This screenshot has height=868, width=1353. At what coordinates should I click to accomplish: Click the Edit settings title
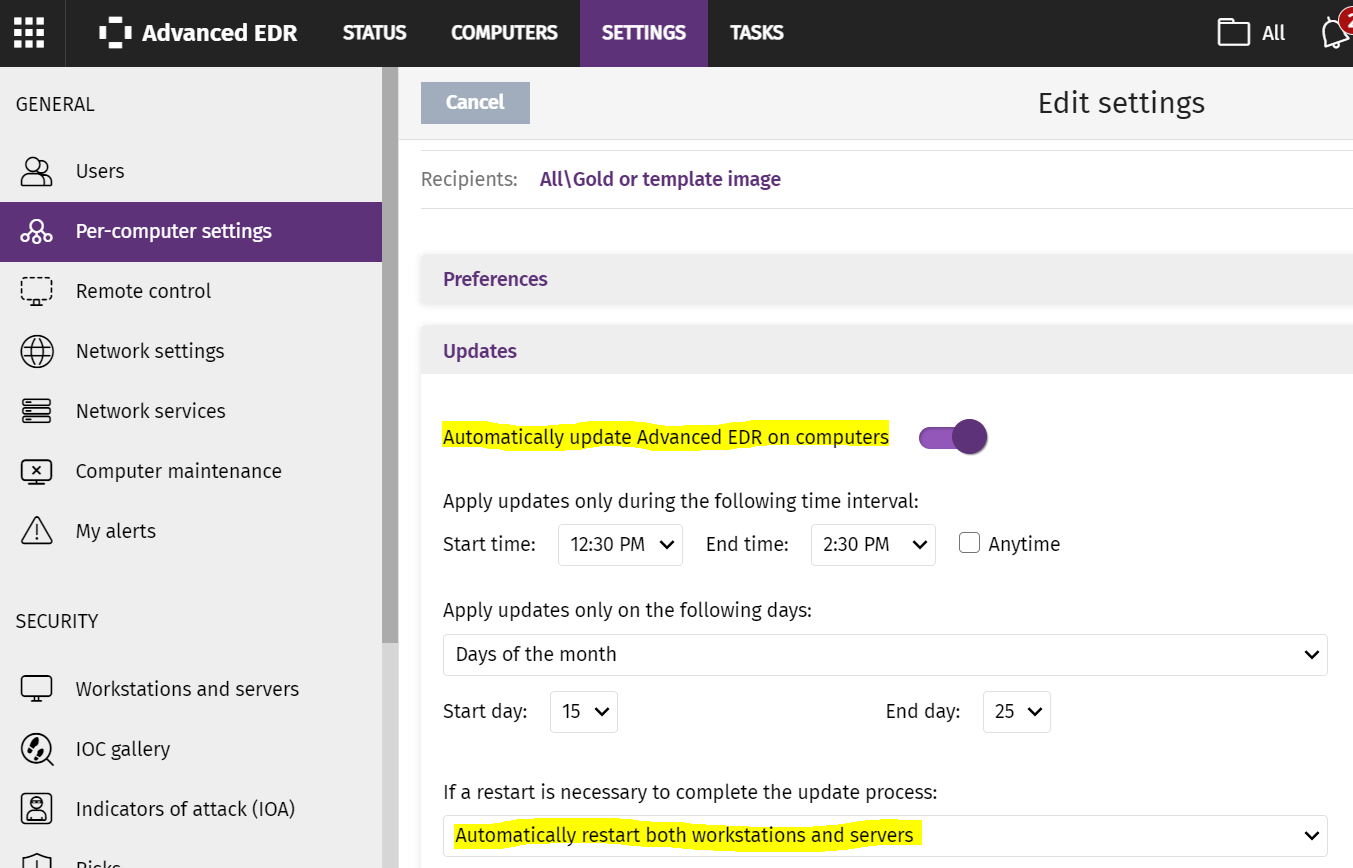(x=1121, y=103)
